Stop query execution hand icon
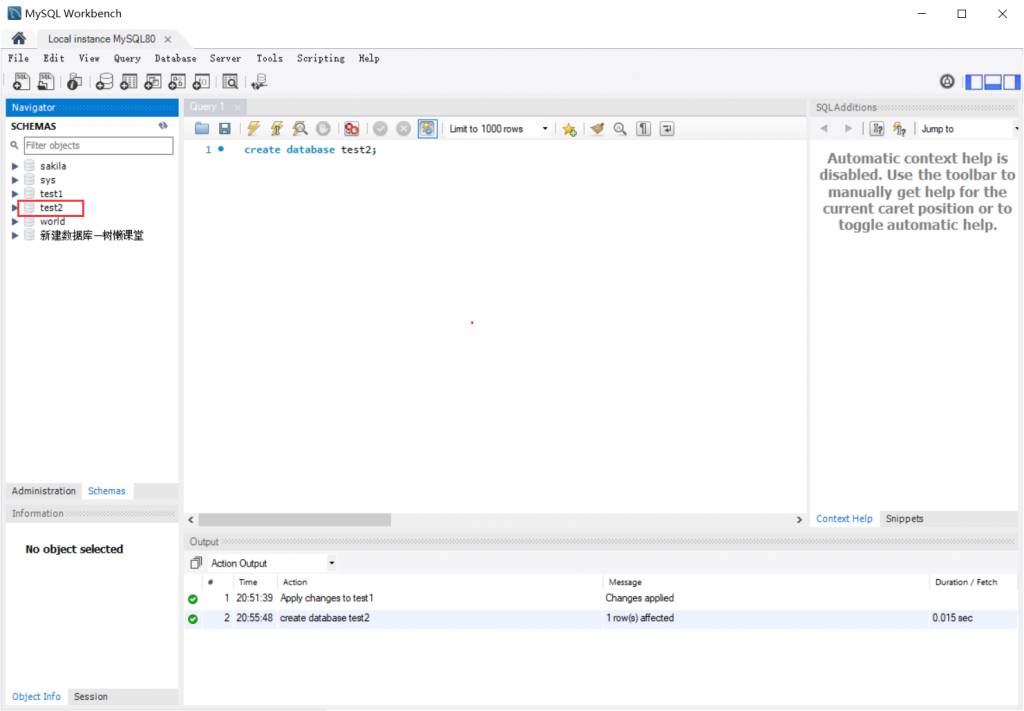Screen dimensions: 1024x711 coord(323,129)
